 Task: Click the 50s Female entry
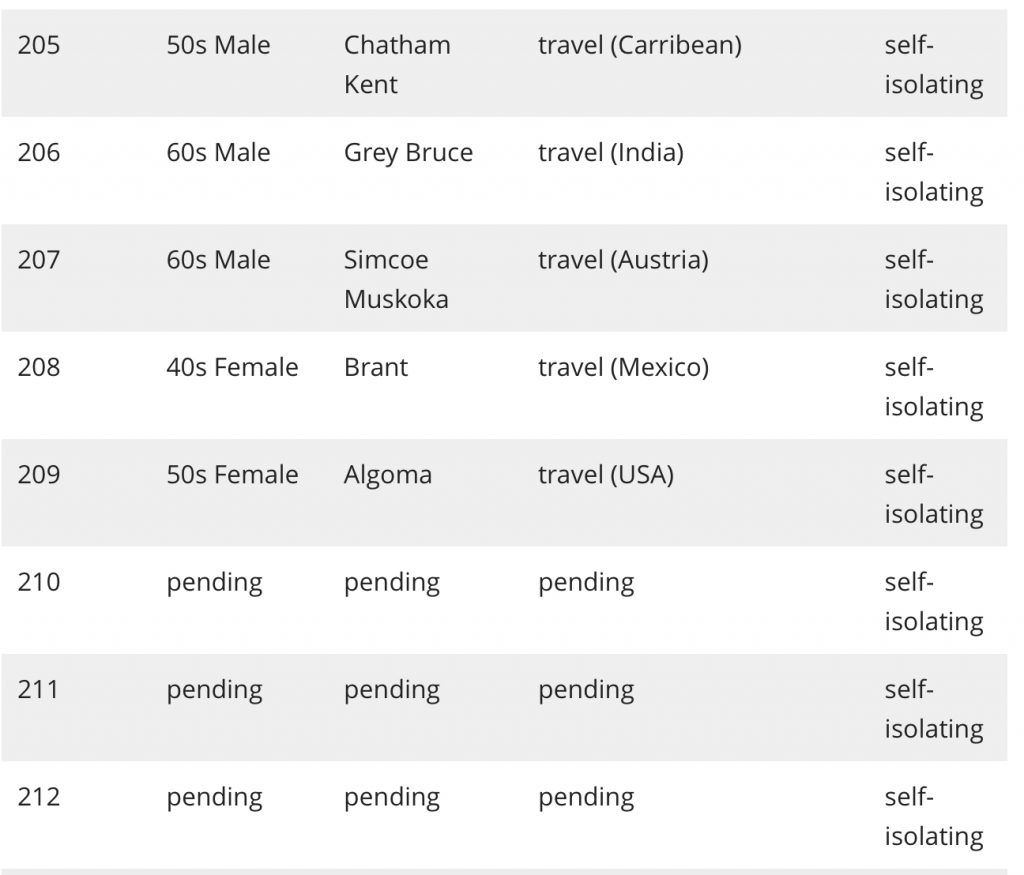[x=232, y=475]
